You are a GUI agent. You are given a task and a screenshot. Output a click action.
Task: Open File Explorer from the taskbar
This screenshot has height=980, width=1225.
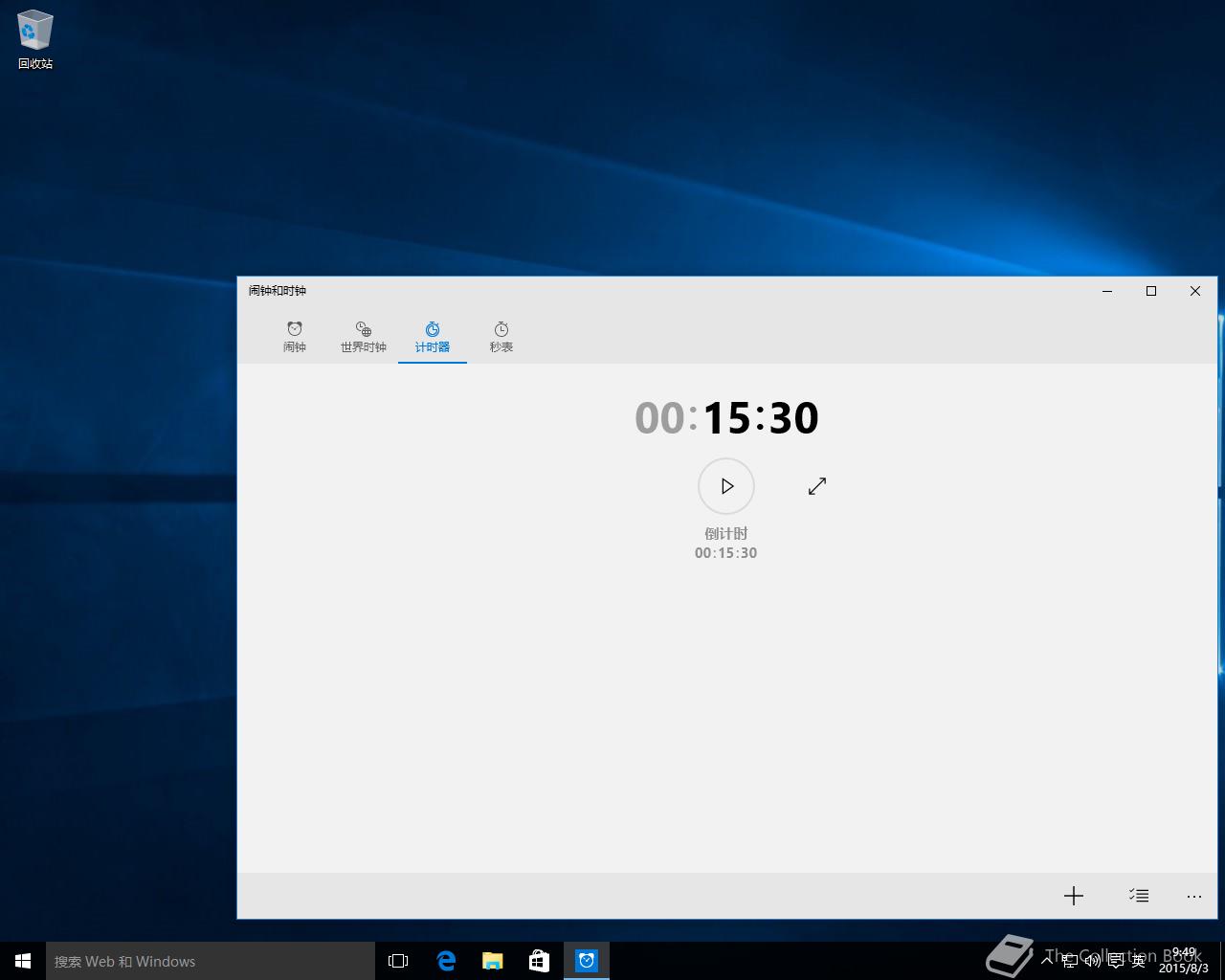(493, 961)
